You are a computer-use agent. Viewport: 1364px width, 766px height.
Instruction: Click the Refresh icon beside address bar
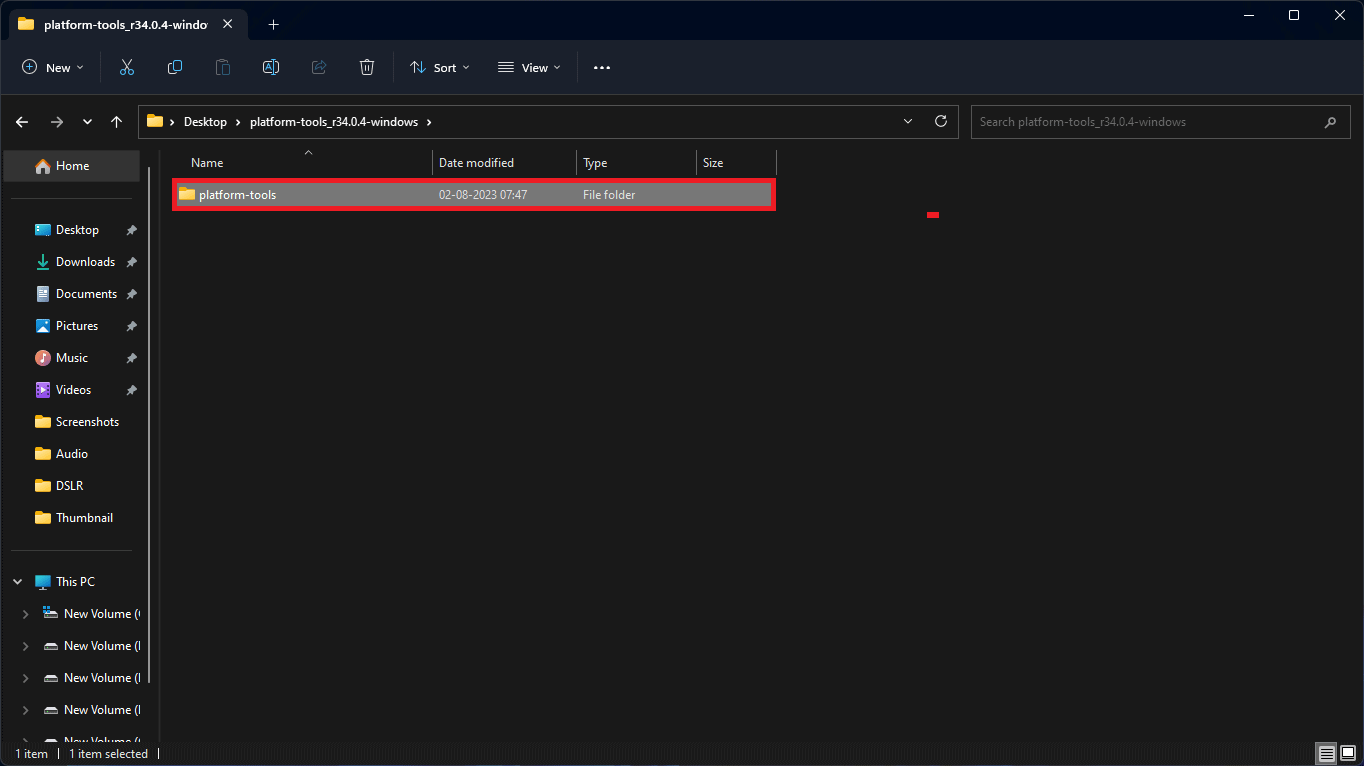940,121
